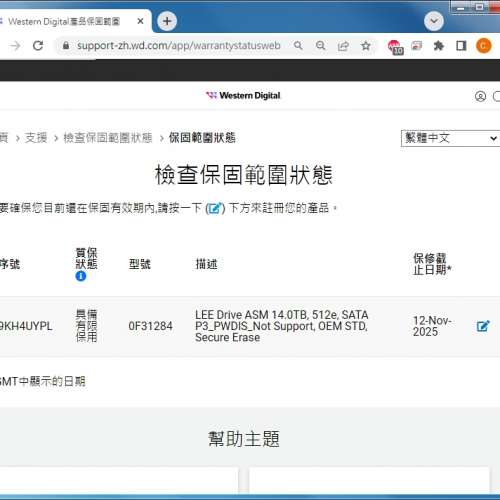This screenshot has height=500, width=500.
Task: Click the 型號 column header
Action: 140,264
